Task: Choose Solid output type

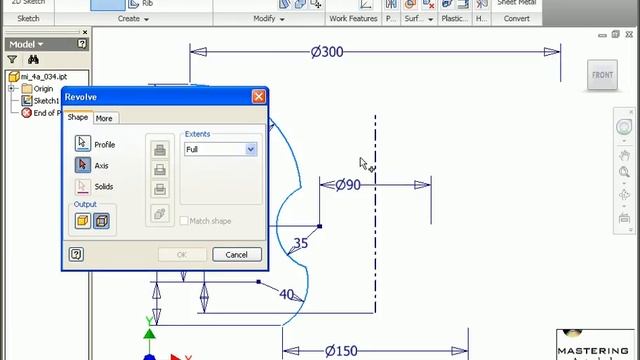Action: [x=82, y=221]
